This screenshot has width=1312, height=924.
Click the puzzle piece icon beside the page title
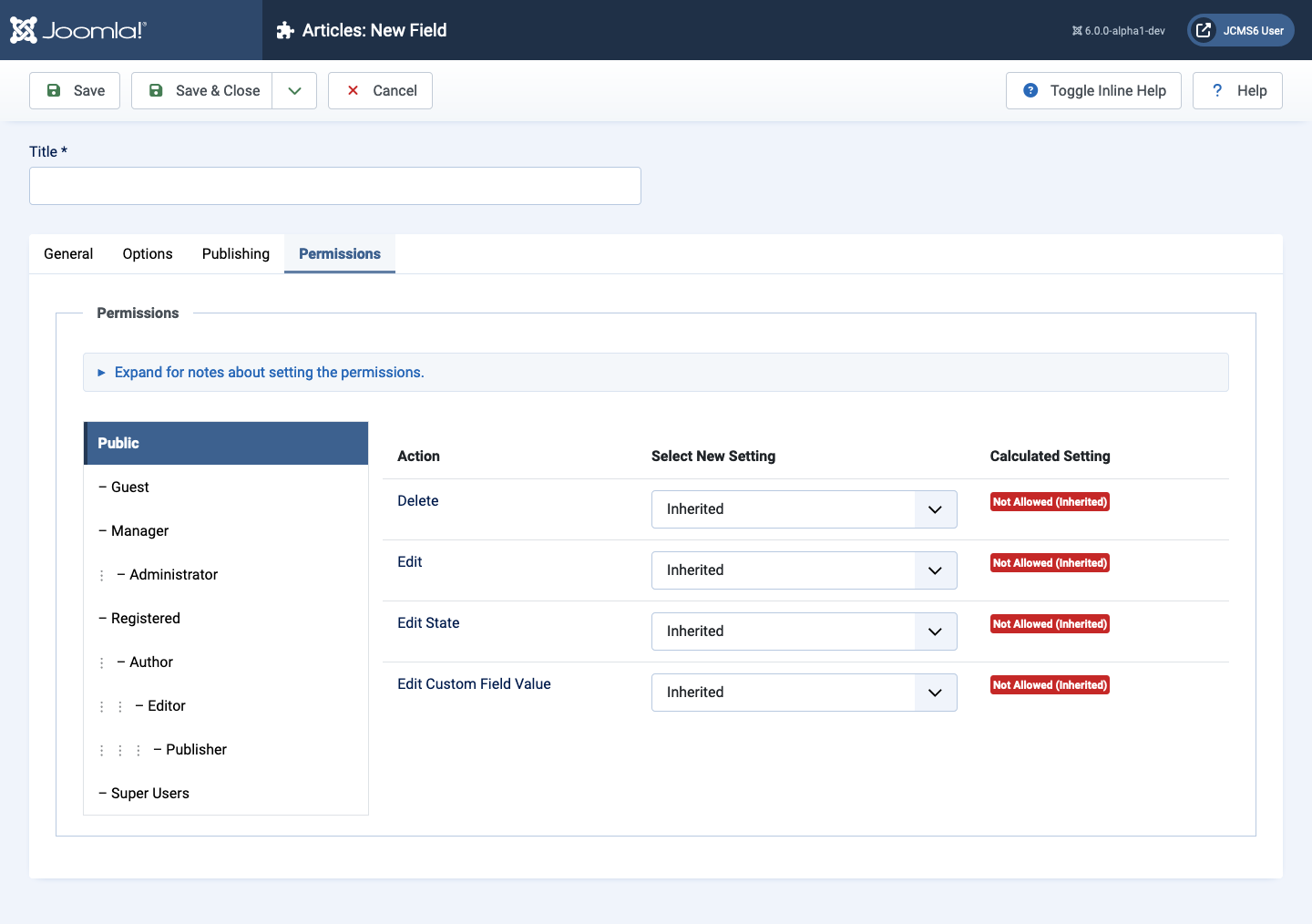click(x=285, y=30)
